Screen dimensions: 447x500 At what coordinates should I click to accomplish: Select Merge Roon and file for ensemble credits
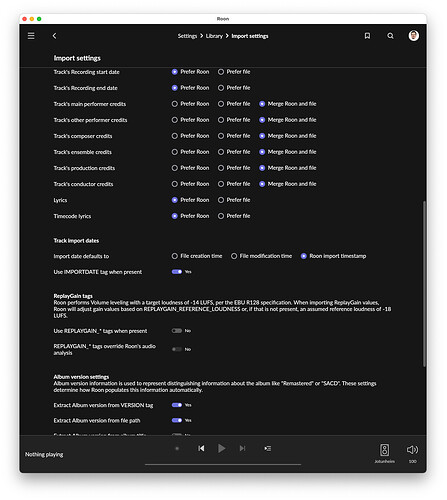(288, 152)
